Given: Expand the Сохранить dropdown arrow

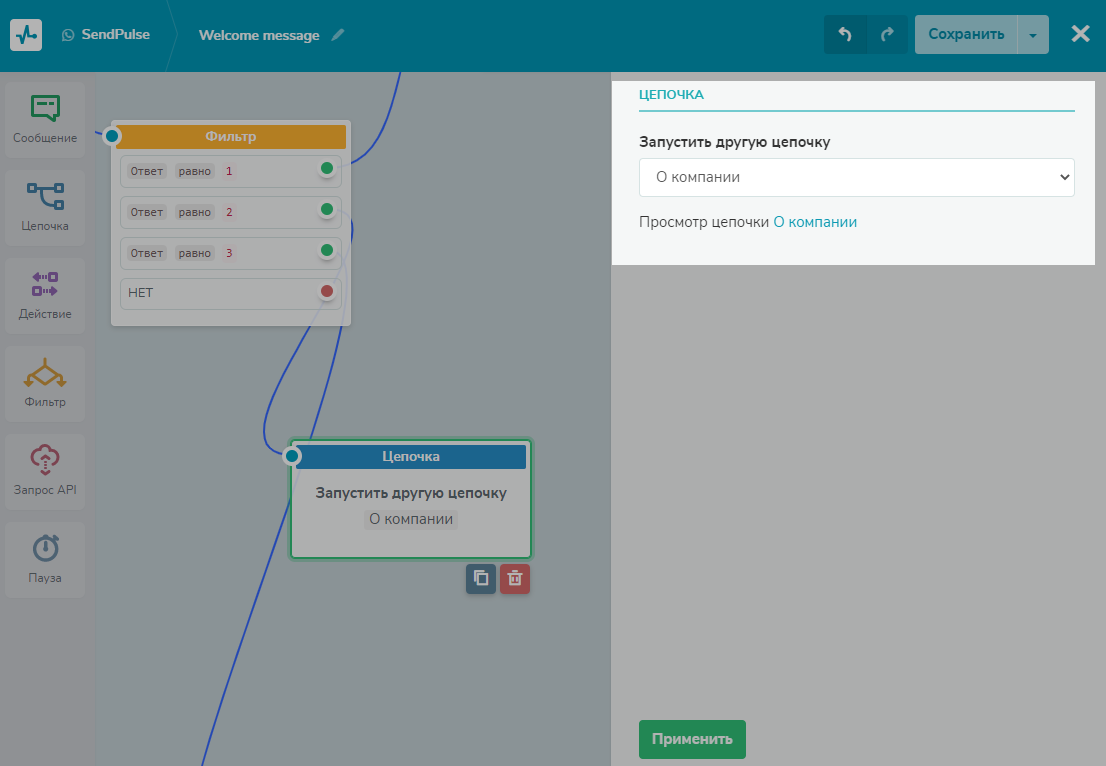Looking at the screenshot, I should (x=1033, y=35).
